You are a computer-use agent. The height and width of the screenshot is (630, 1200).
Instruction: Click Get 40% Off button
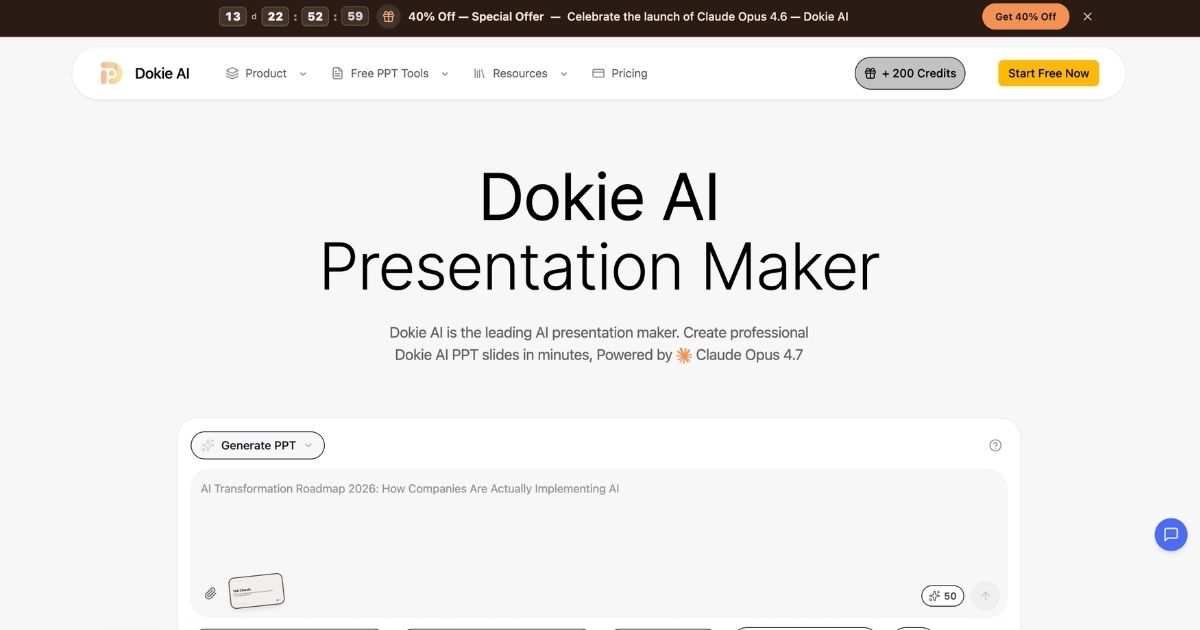coord(1025,17)
